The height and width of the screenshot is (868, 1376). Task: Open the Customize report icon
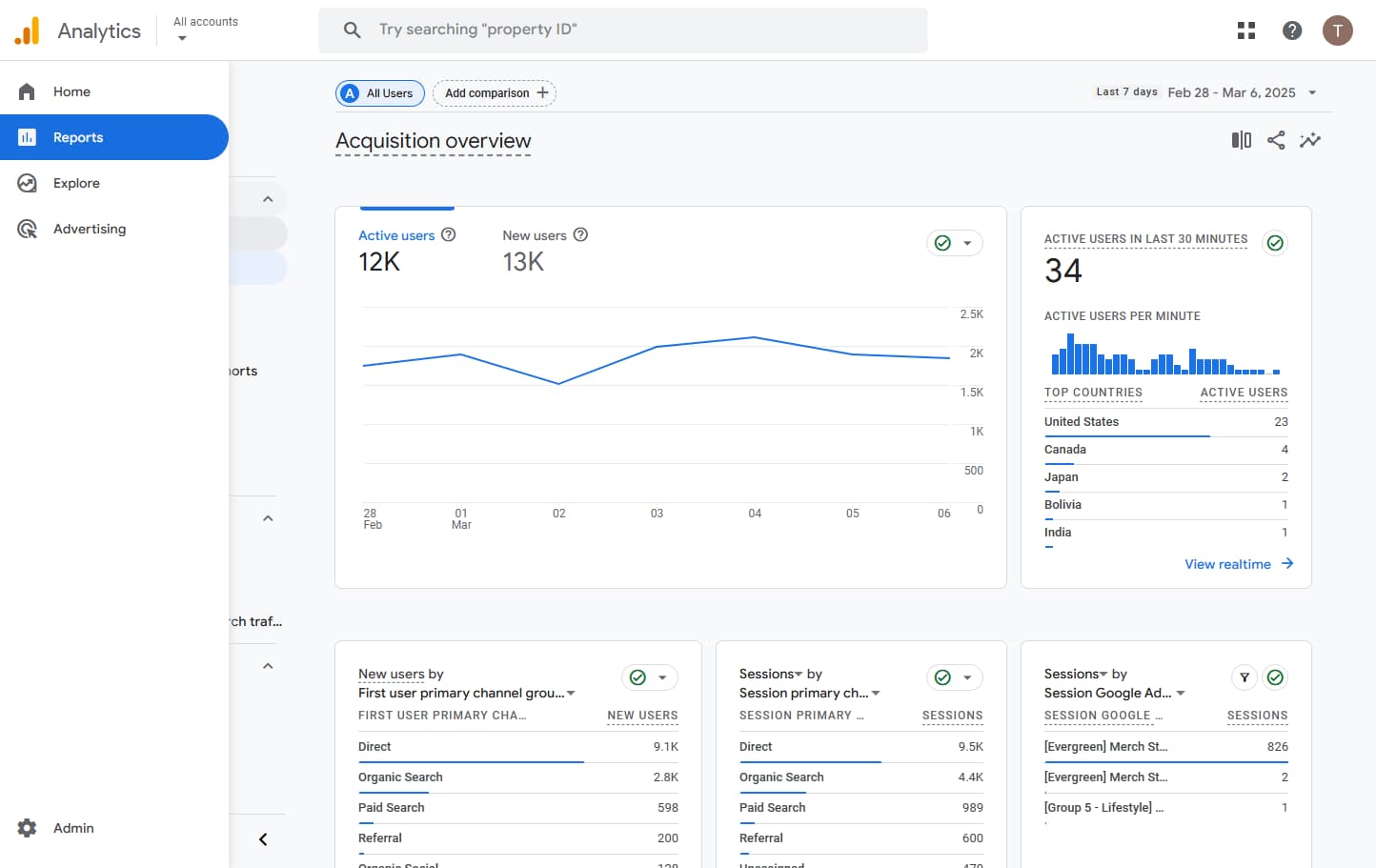click(x=1241, y=140)
